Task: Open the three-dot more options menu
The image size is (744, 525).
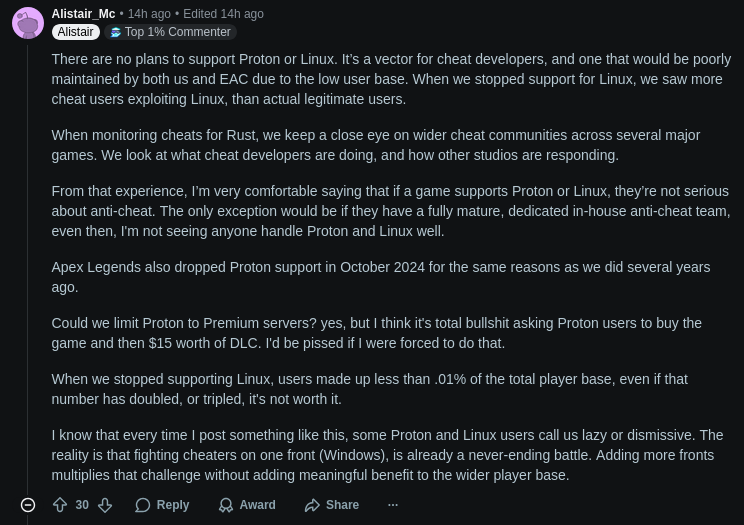Action: (393, 505)
